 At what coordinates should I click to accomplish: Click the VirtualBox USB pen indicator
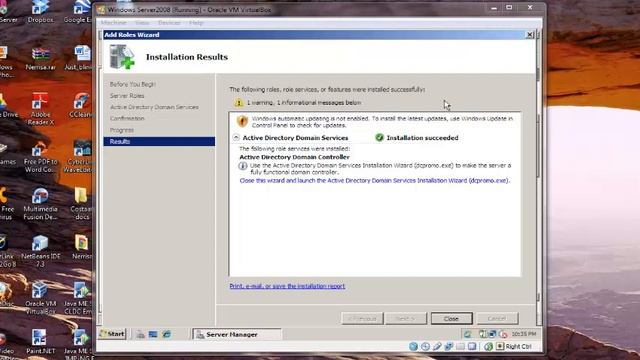[437, 347]
